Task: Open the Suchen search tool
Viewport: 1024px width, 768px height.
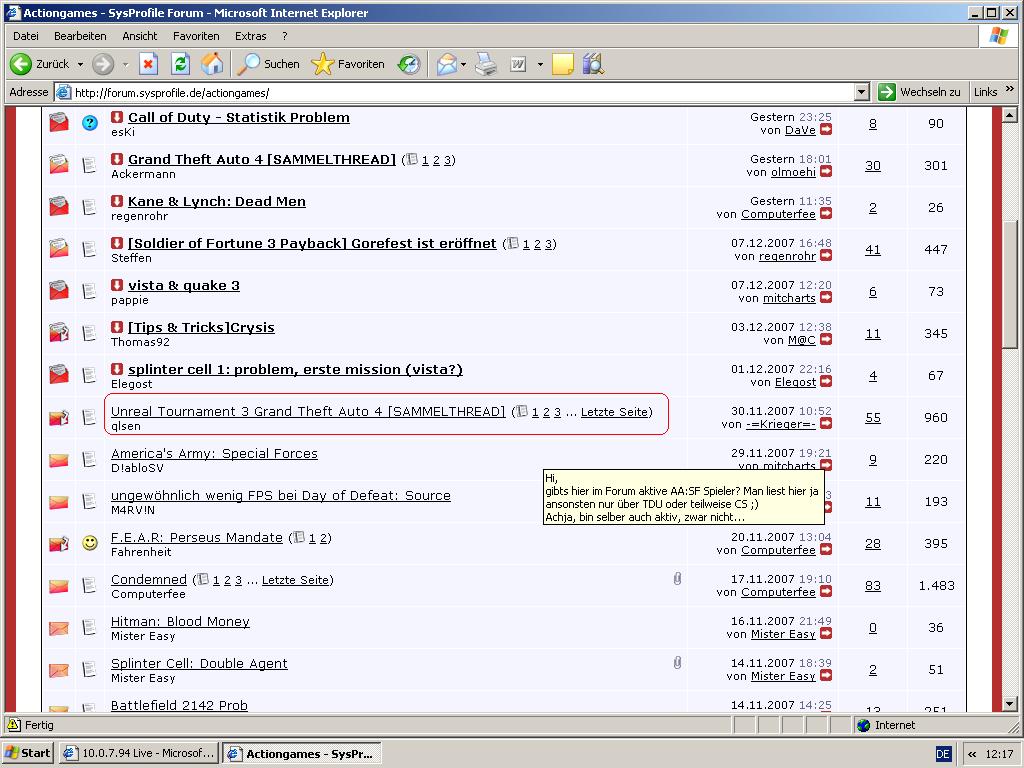Action: coord(268,64)
